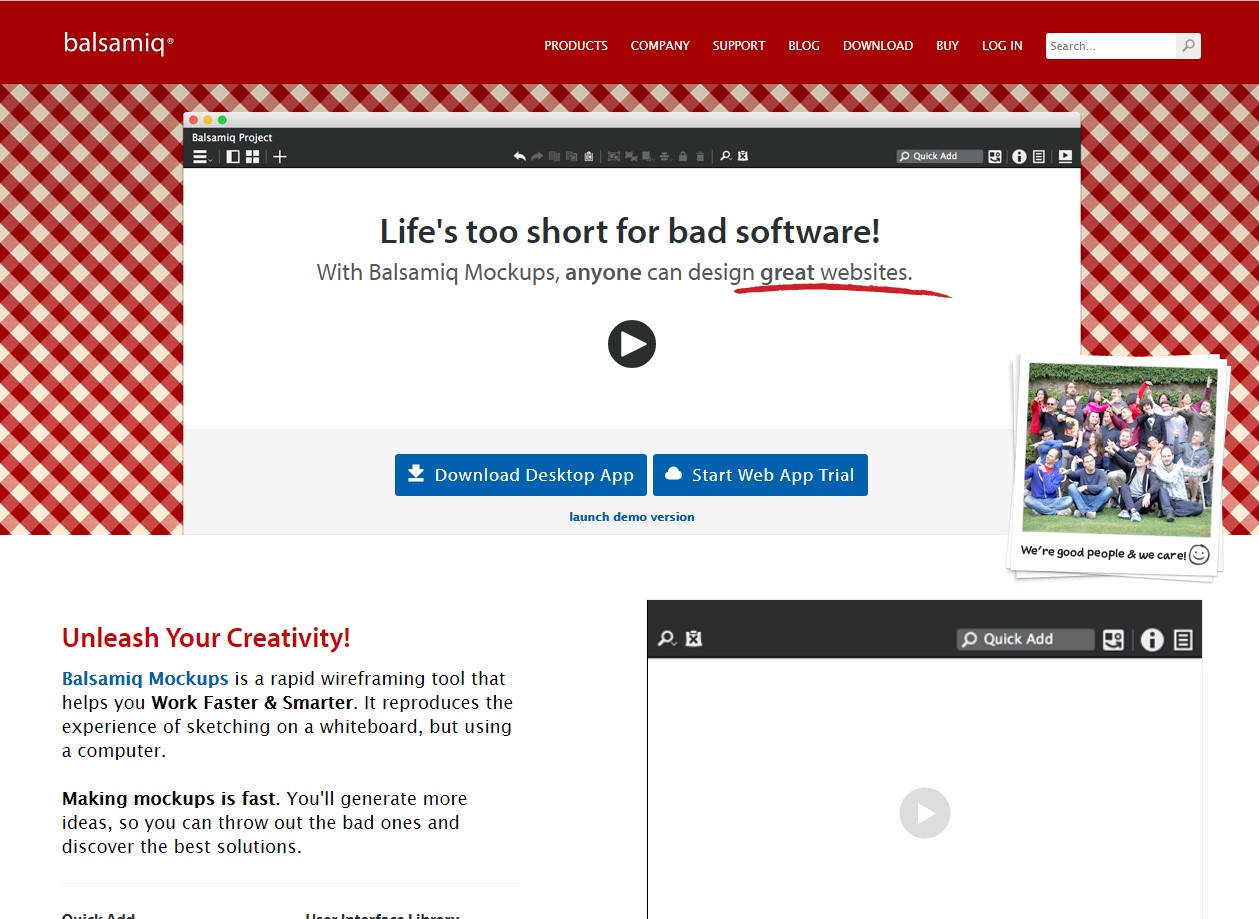Add a new mockup with the plus icon
Image resolution: width=1259 pixels, height=919 pixels.
pyautogui.click(x=279, y=156)
